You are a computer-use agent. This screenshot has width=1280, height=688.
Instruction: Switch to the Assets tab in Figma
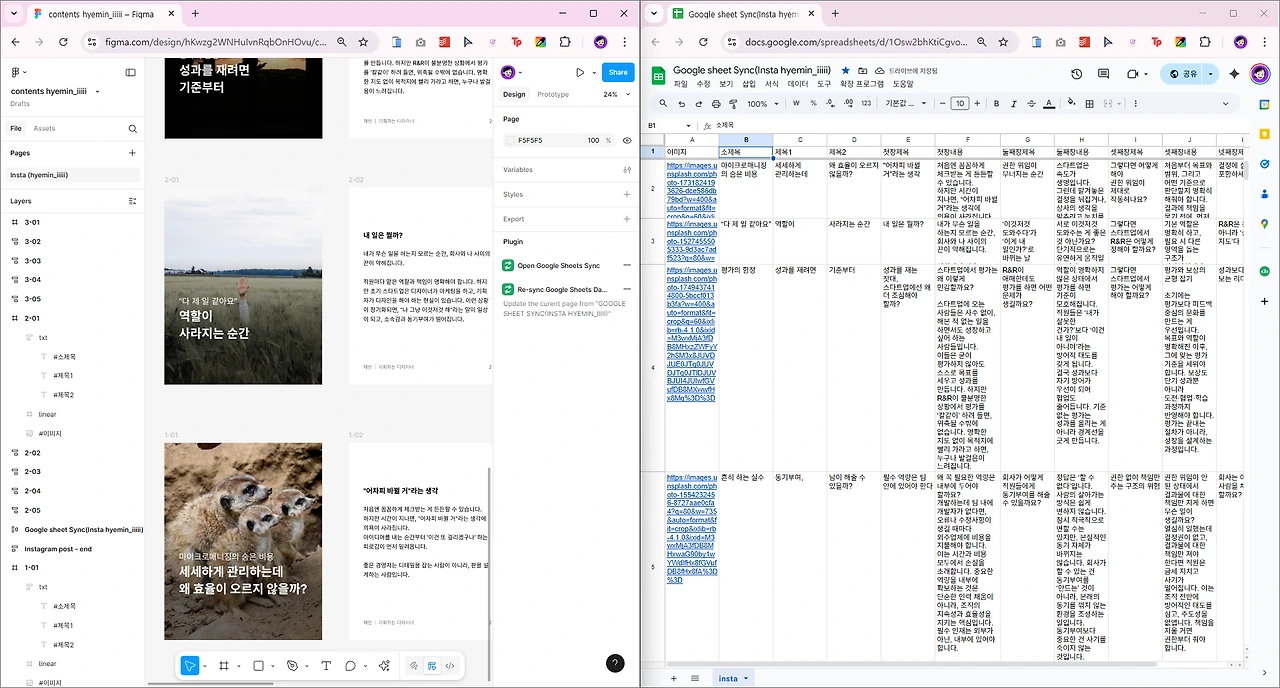click(x=45, y=129)
